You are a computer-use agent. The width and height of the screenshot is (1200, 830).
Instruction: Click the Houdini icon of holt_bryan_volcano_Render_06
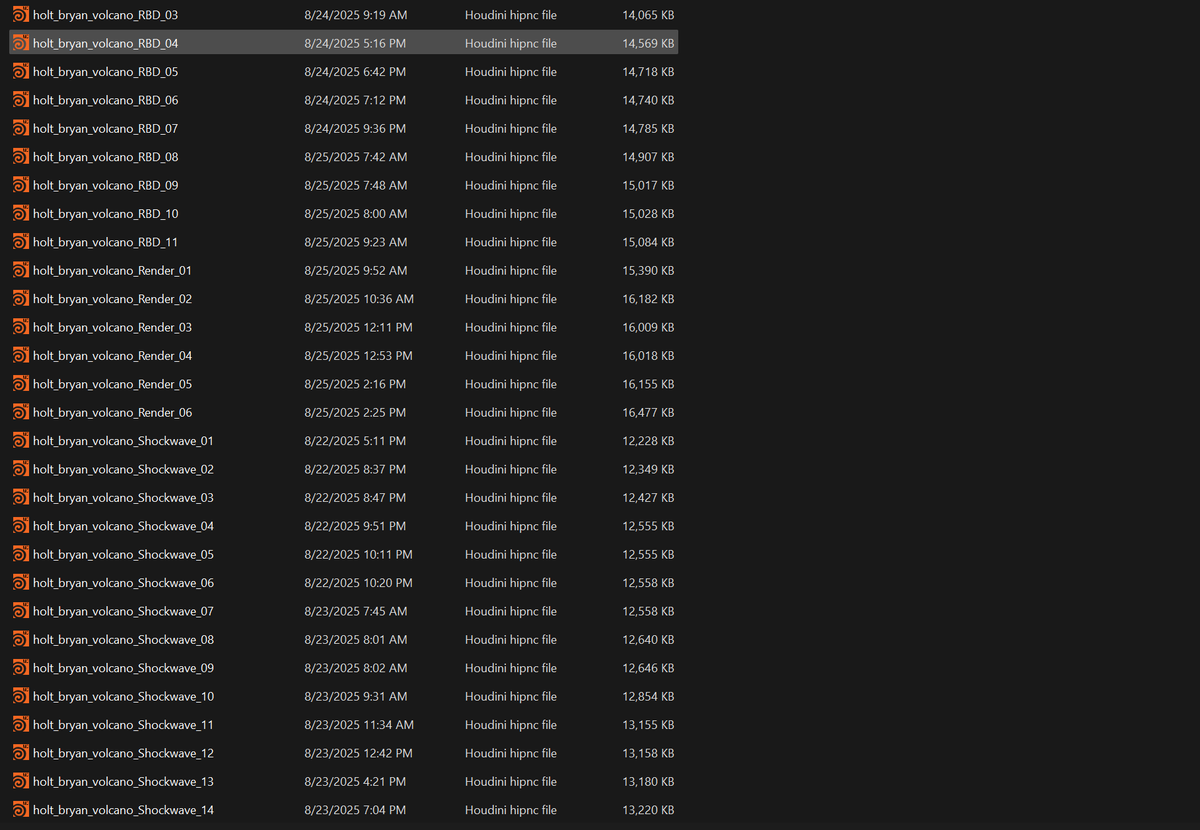tap(21, 412)
